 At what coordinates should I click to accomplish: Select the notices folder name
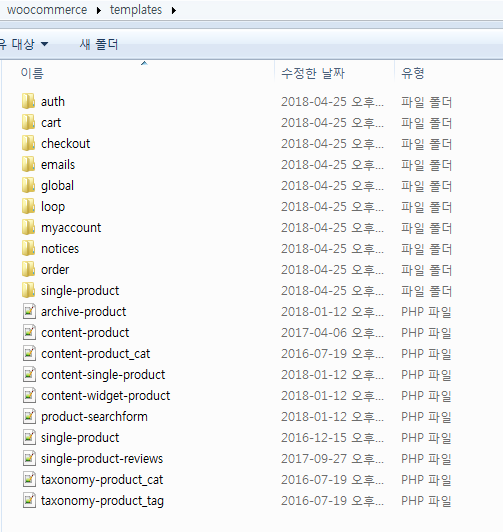pyautogui.click(x=60, y=249)
